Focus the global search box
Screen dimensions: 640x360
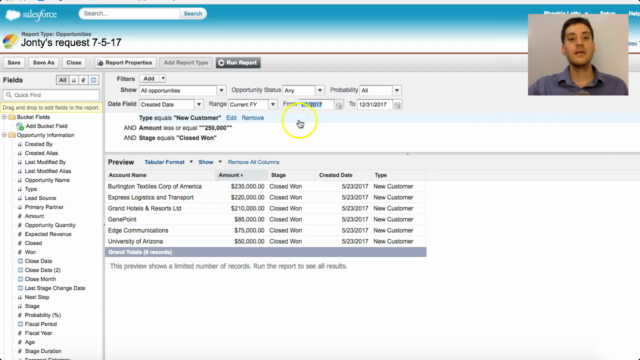pos(129,13)
